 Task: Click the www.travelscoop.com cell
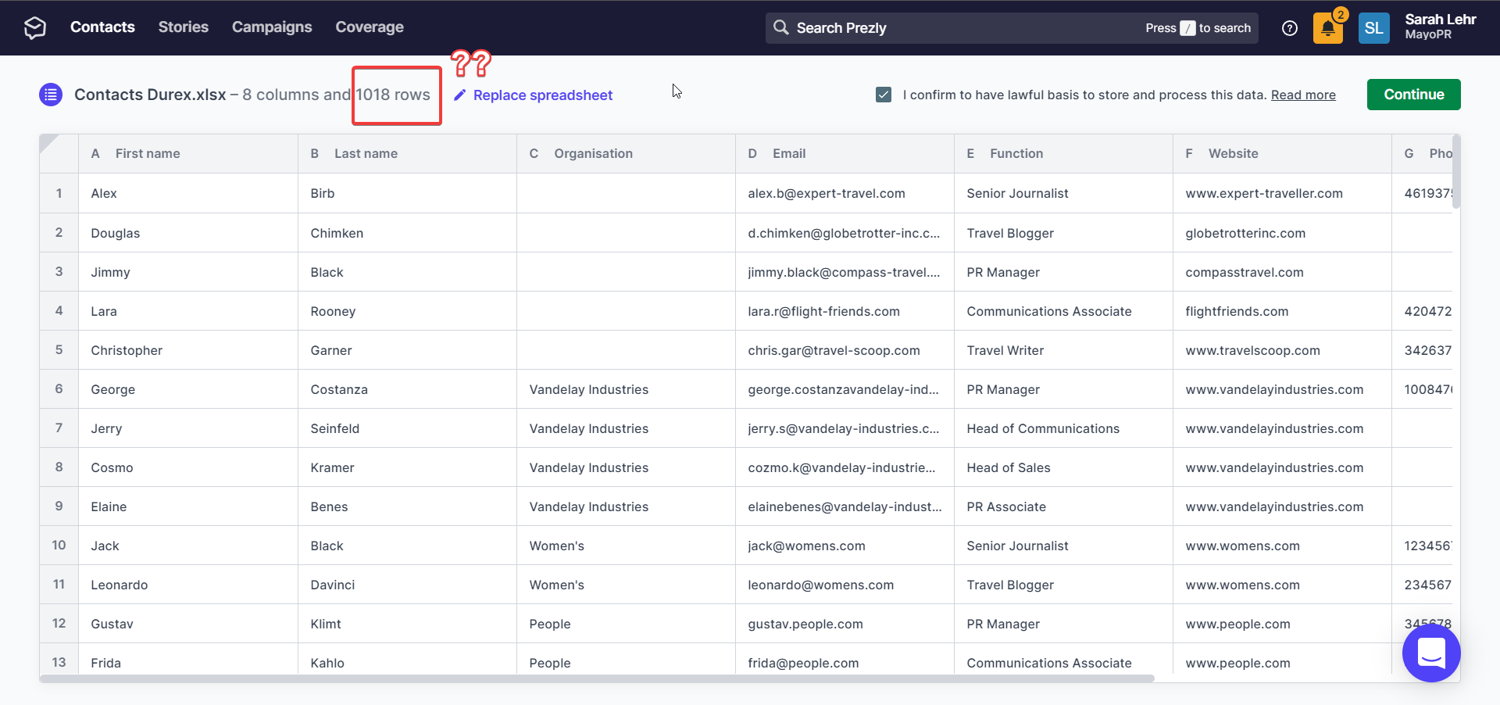tap(1283, 350)
